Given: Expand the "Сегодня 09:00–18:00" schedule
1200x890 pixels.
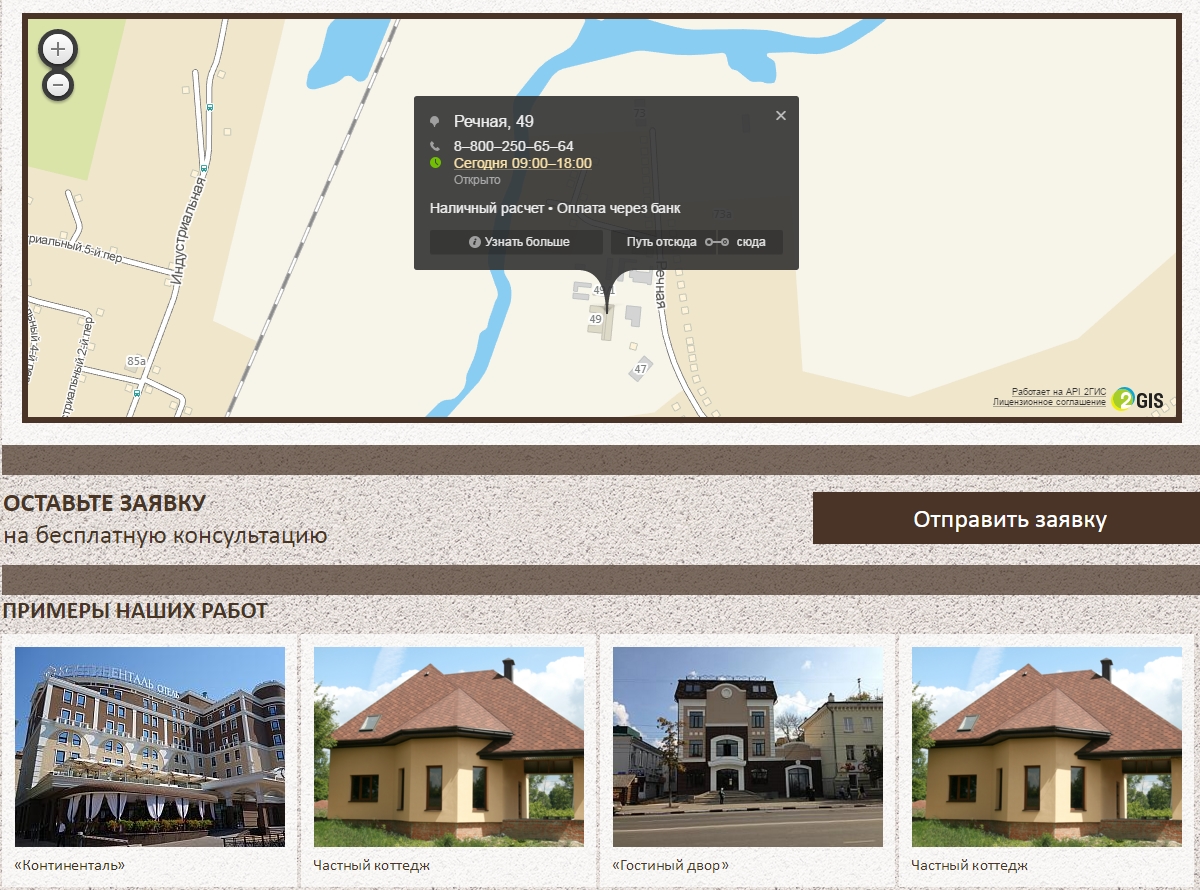Looking at the screenshot, I should pyautogui.click(x=522, y=163).
